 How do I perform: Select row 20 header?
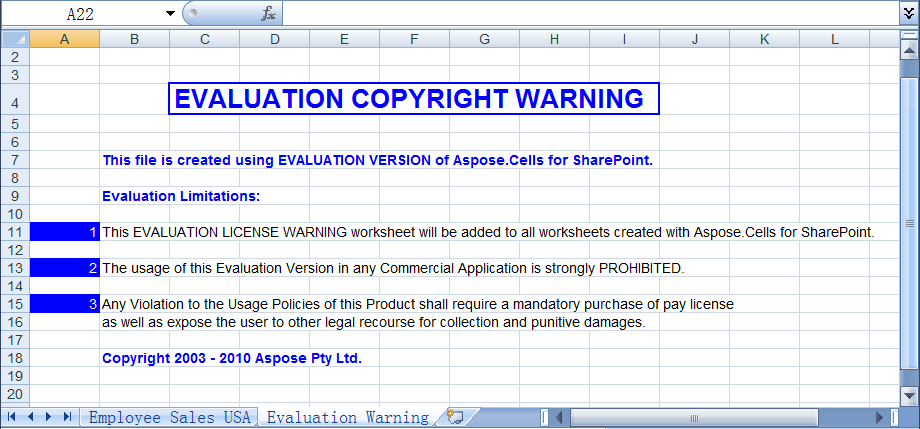(x=15, y=394)
